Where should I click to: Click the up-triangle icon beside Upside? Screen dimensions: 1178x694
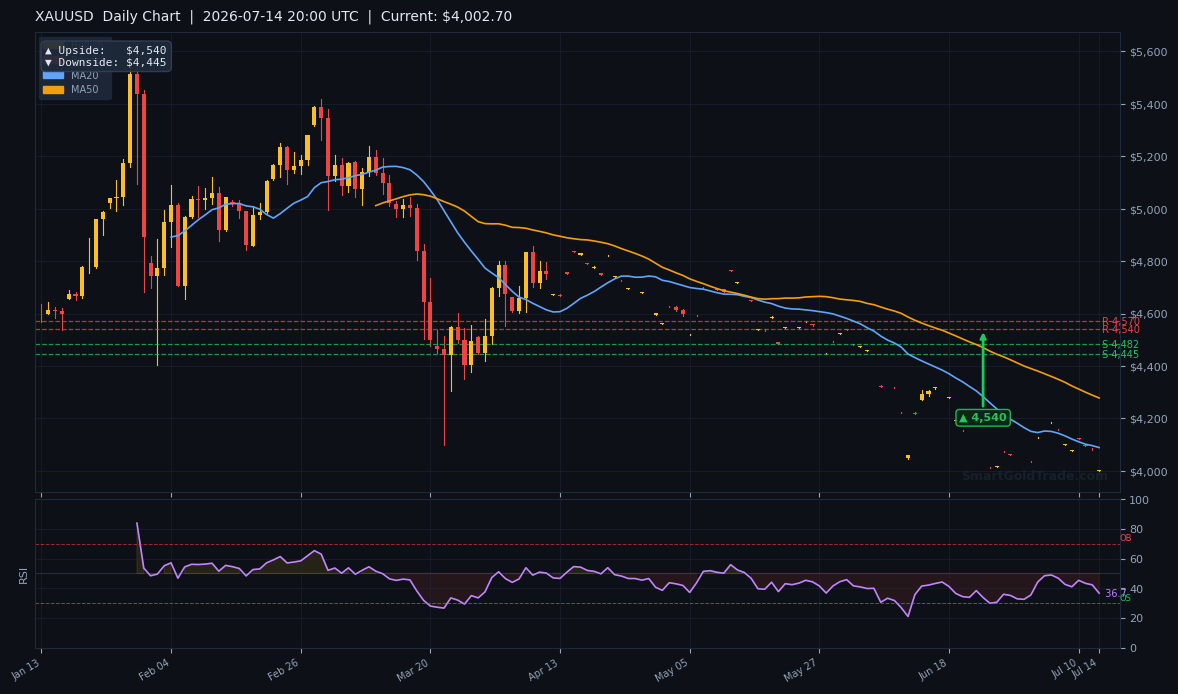click(48, 50)
